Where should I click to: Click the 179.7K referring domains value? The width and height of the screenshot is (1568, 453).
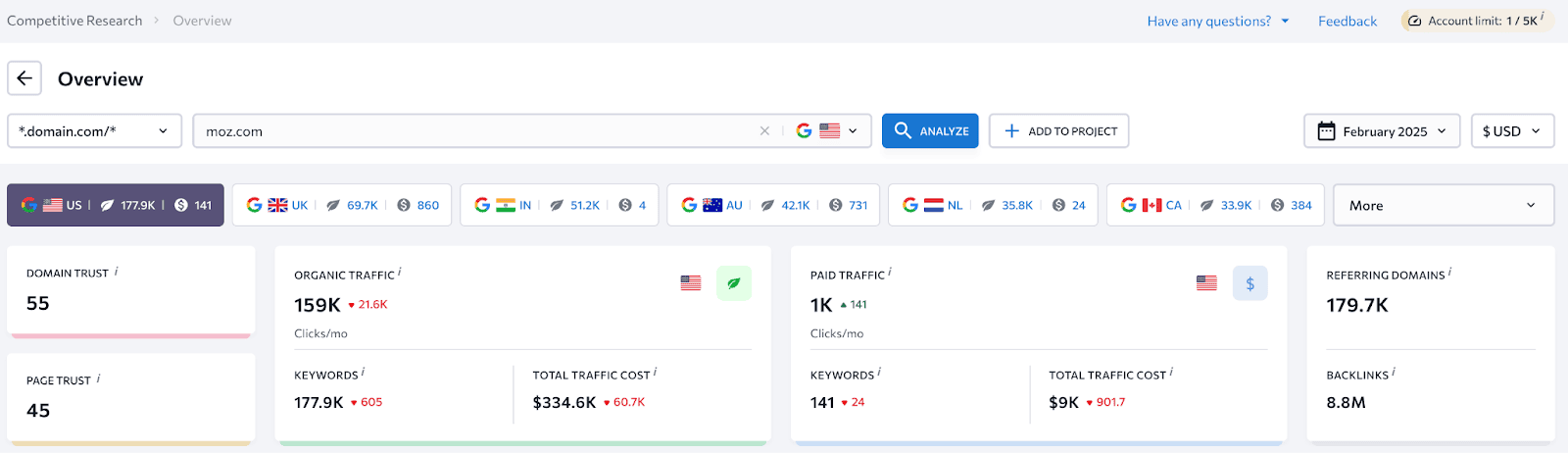tap(1357, 305)
